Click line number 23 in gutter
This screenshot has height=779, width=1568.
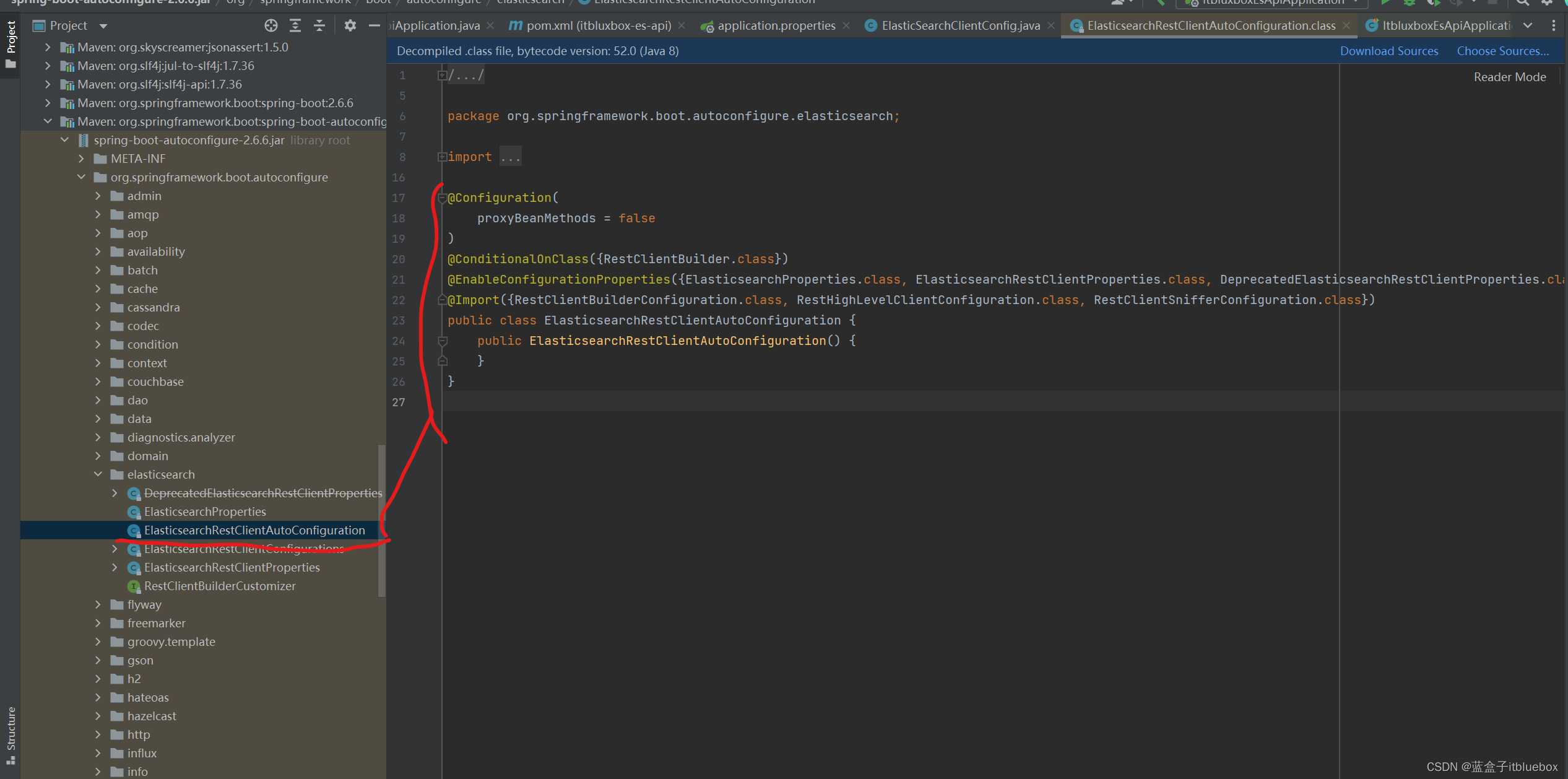coord(399,321)
